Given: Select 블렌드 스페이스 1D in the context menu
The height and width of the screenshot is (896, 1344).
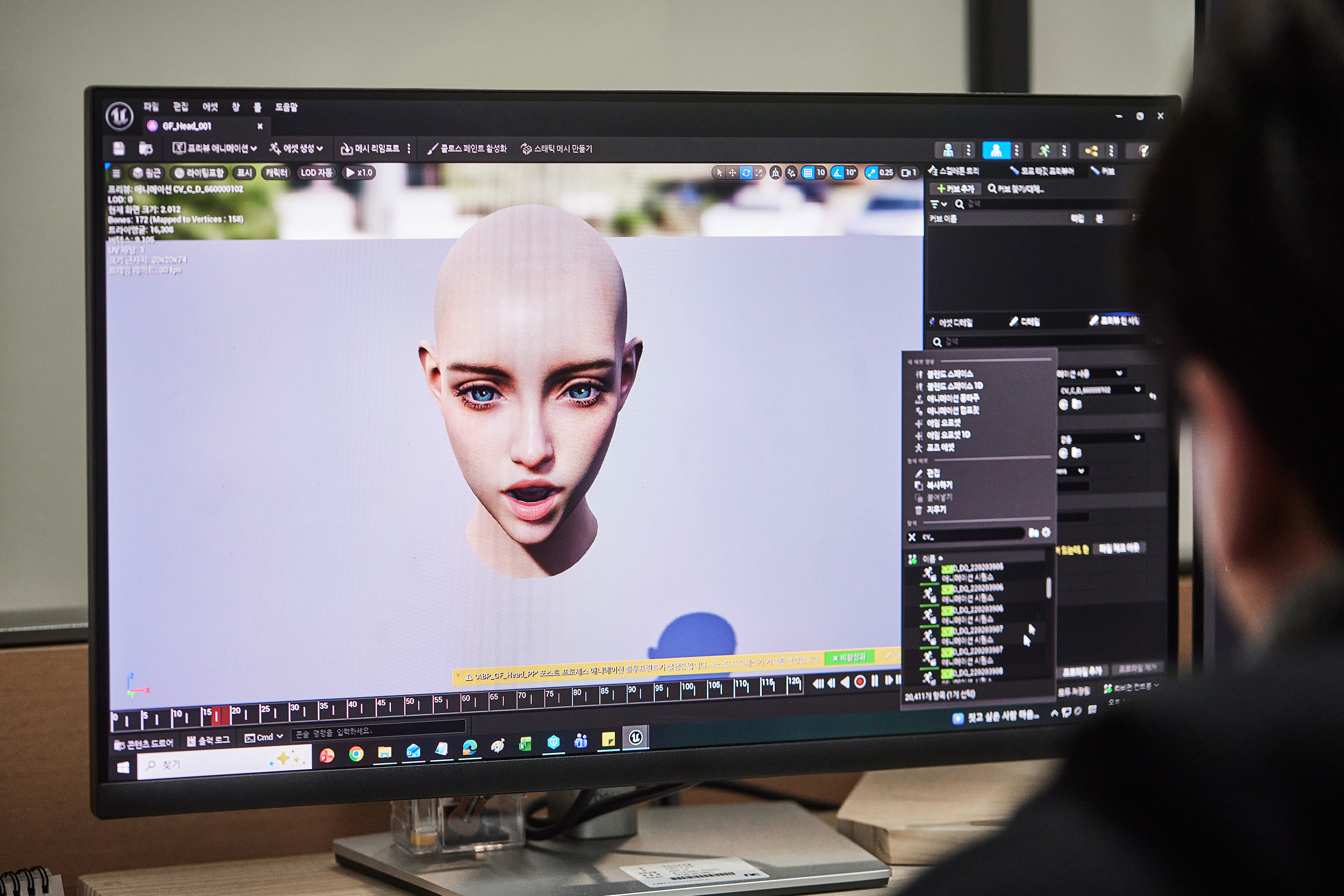Looking at the screenshot, I should 954,386.
